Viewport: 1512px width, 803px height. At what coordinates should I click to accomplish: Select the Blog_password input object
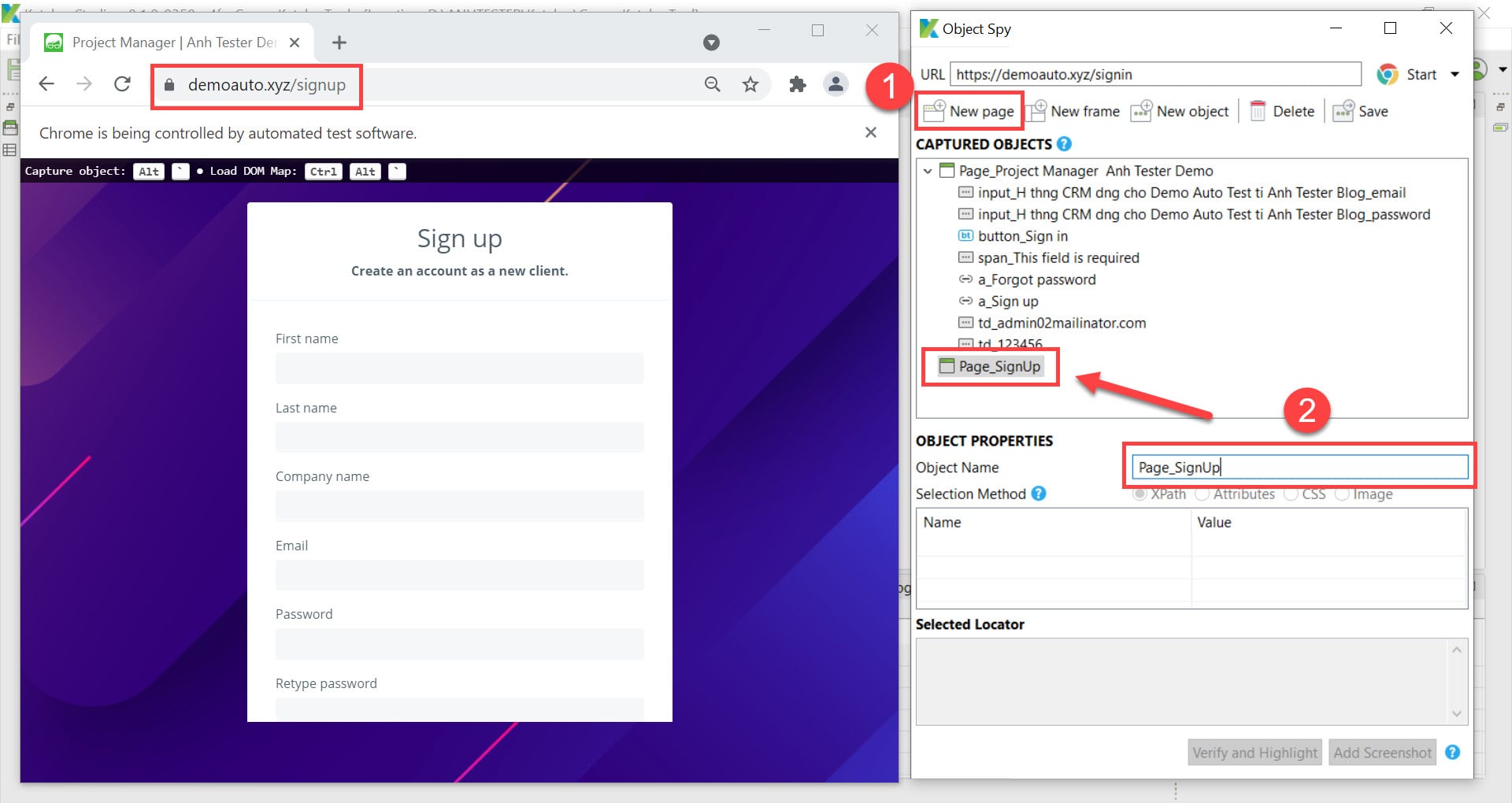1194,214
